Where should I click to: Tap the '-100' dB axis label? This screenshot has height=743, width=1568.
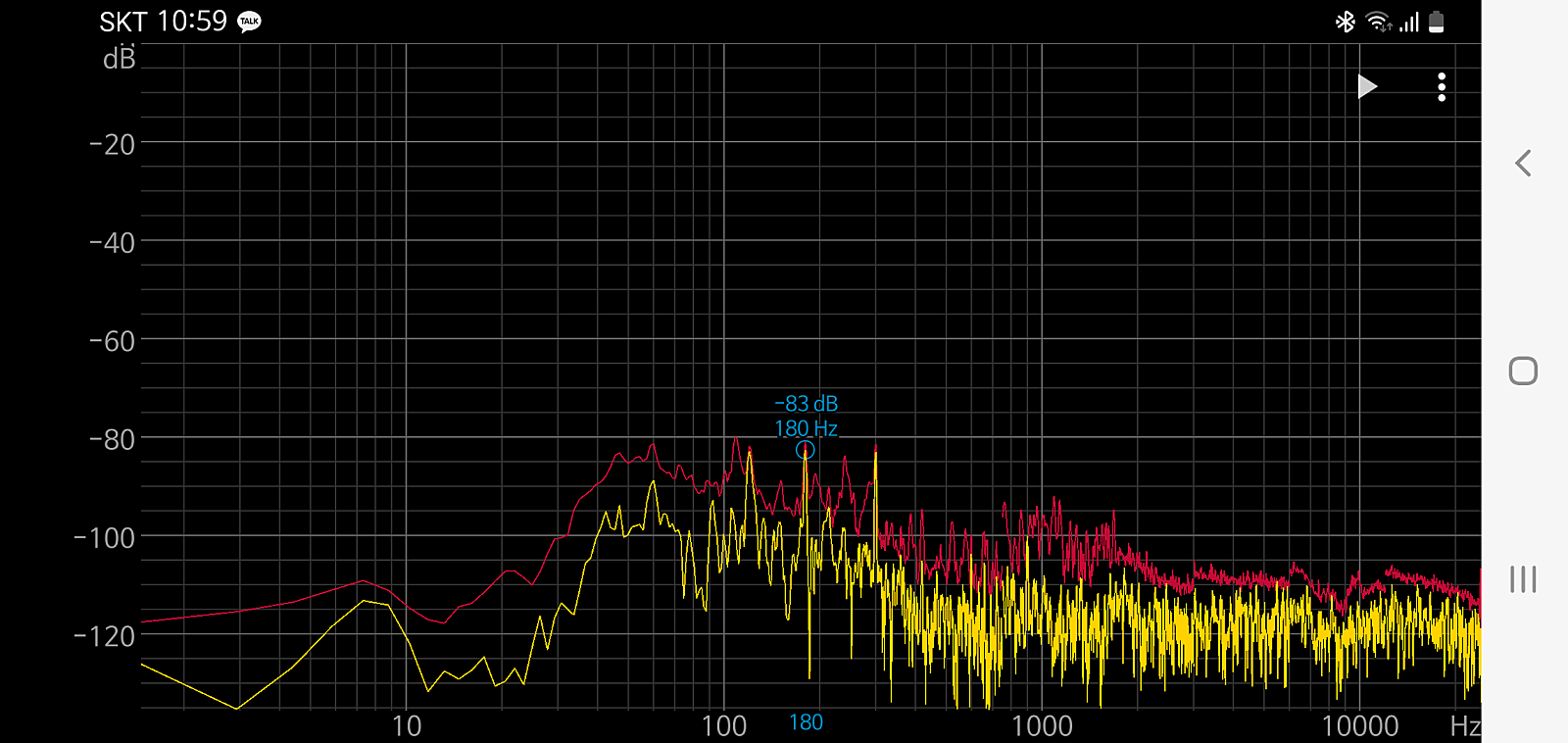(105, 537)
